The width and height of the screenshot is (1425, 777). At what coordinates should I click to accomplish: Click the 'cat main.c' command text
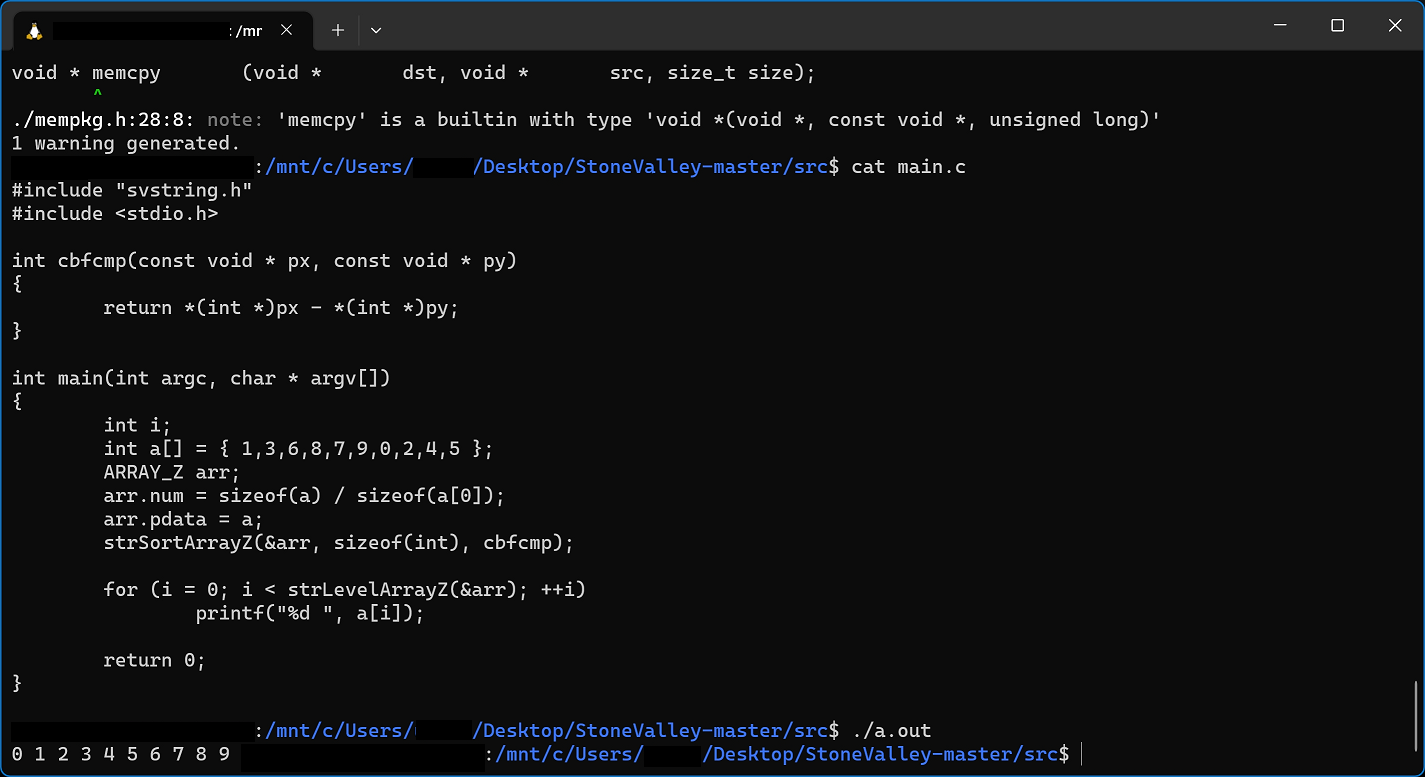(x=908, y=167)
